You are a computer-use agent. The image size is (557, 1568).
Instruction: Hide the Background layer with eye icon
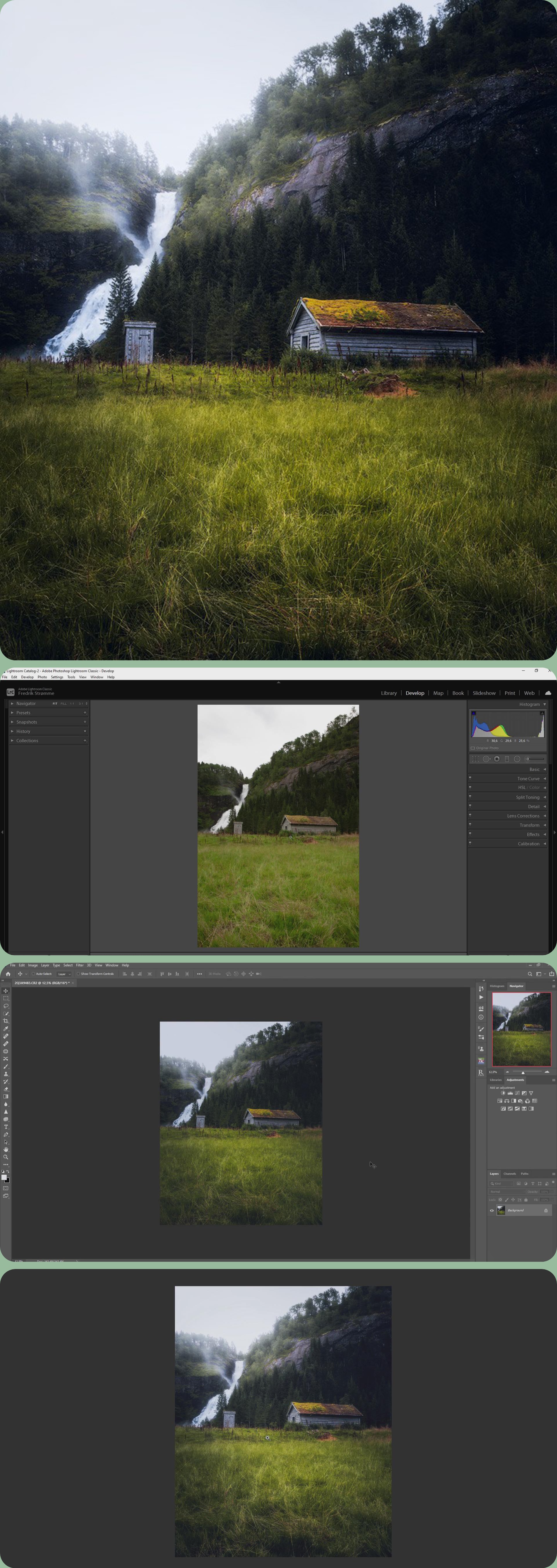tap(492, 1211)
